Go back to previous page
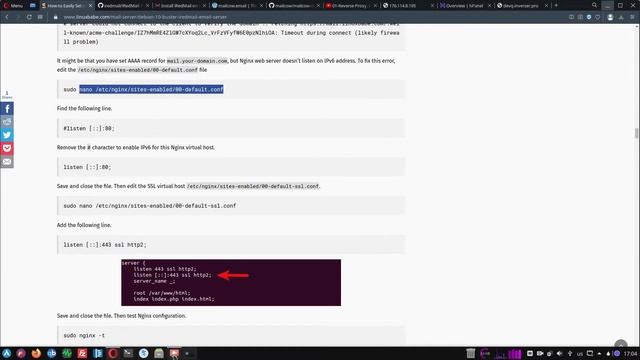This screenshot has height=360, width=640. click(7, 17)
